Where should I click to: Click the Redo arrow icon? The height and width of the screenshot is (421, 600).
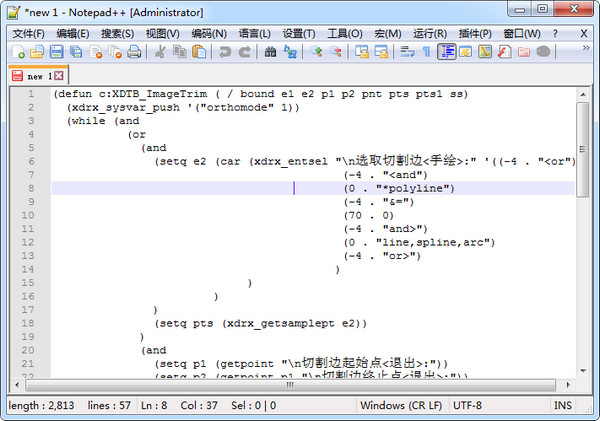pos(243,52)
